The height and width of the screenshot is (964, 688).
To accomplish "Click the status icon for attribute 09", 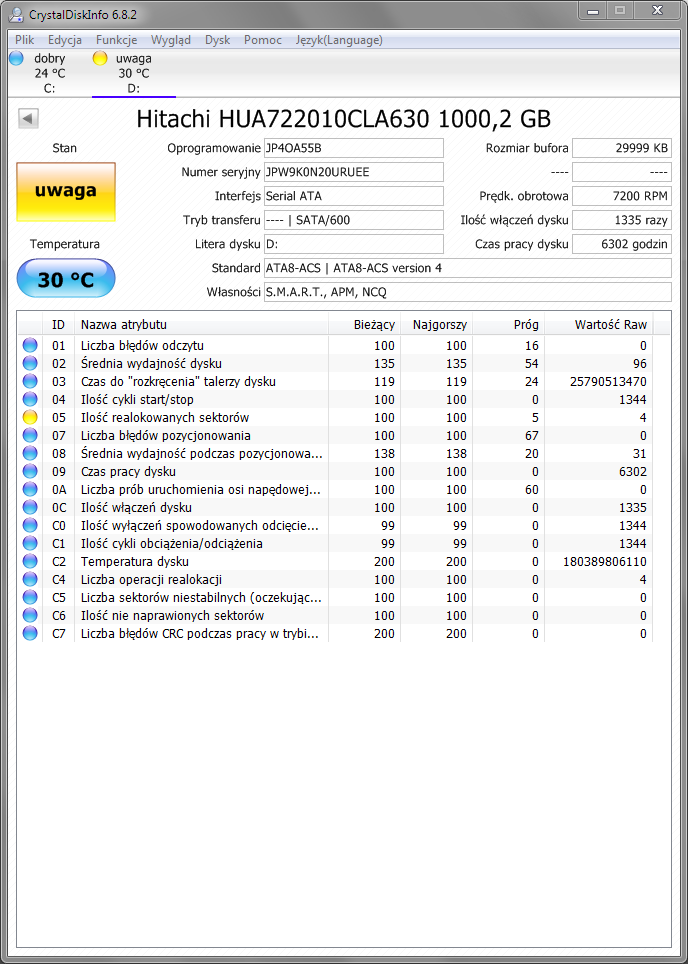I will pos(30,472).
